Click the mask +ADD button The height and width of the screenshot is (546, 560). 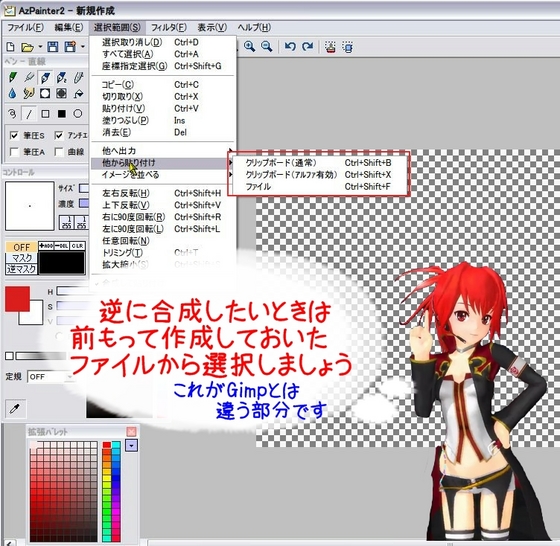point(46,246)
